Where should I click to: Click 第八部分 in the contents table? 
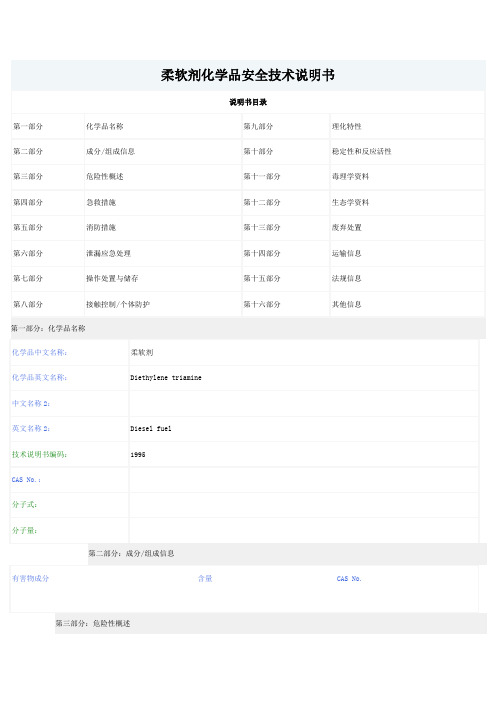(28, 304)
